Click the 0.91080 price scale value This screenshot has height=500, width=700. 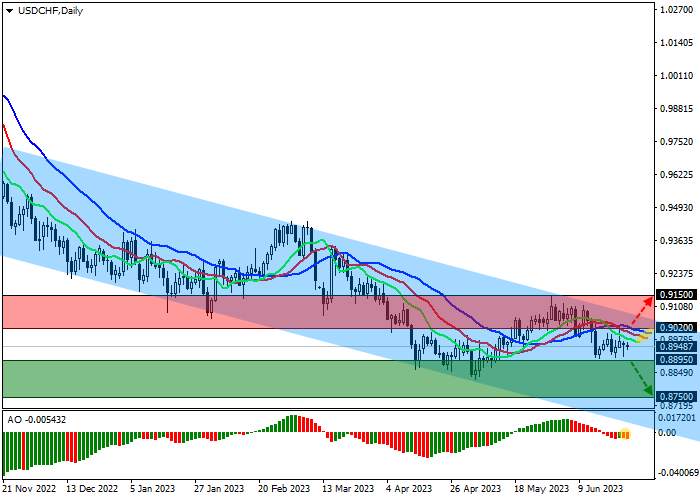(677, 307)
